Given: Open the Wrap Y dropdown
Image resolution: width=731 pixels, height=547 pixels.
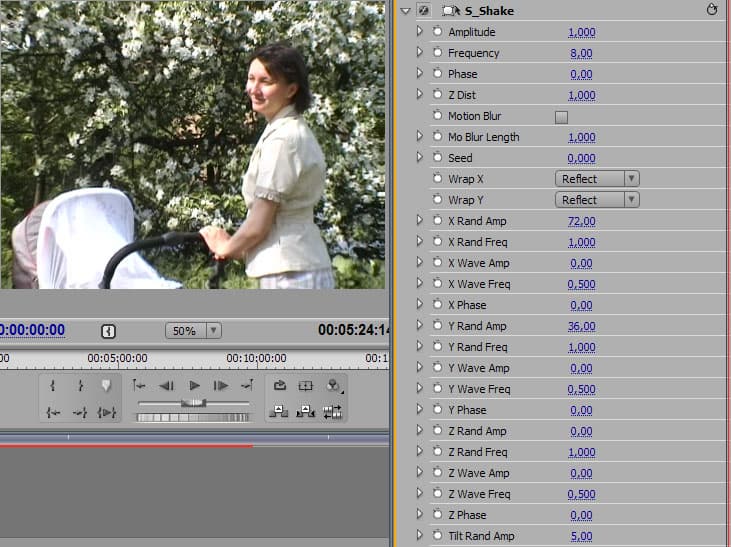Looking at the screenshot, I should [x=597, y=200].
